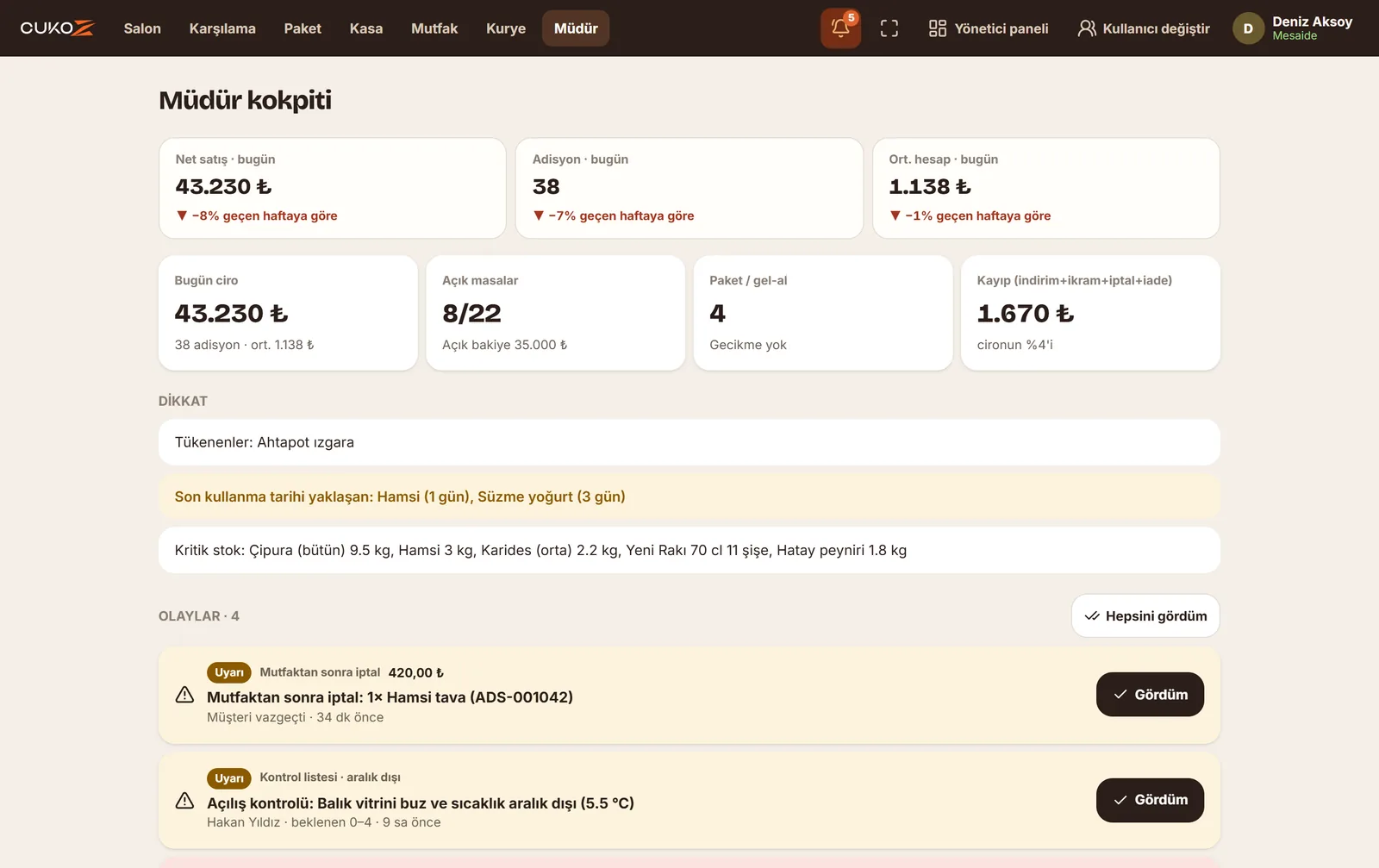
Task: Click the CUKO logo
Action: point(57,28)
